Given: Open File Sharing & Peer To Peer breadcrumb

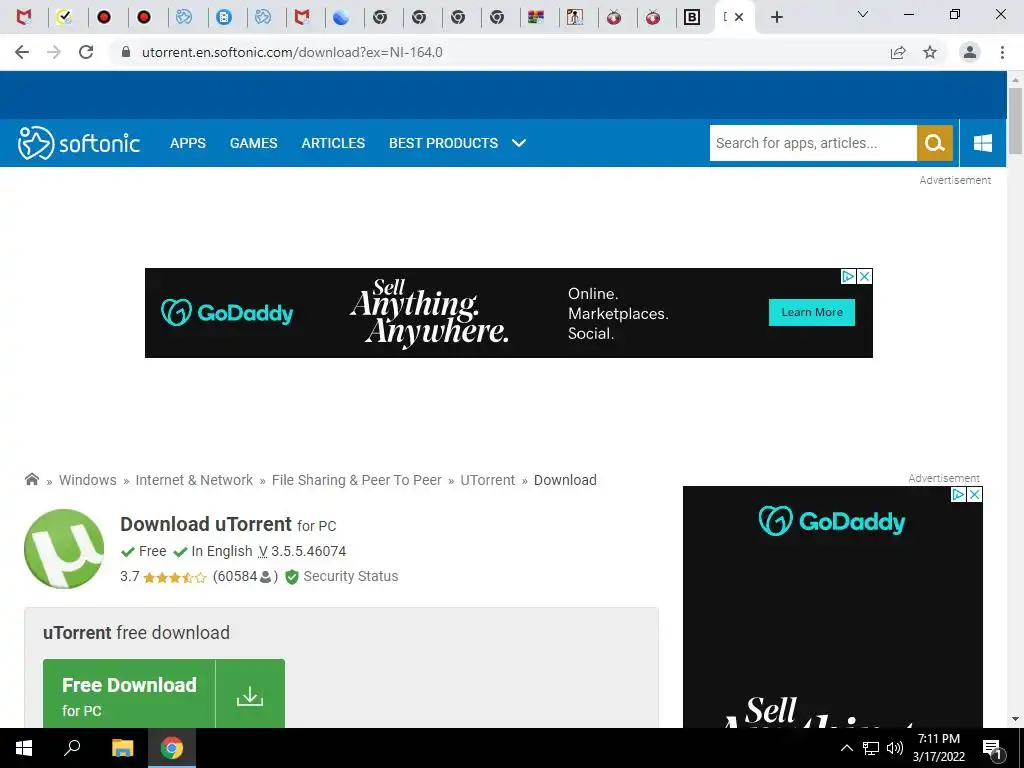Looking at the screenshot, I should click(x=357, y=480).
